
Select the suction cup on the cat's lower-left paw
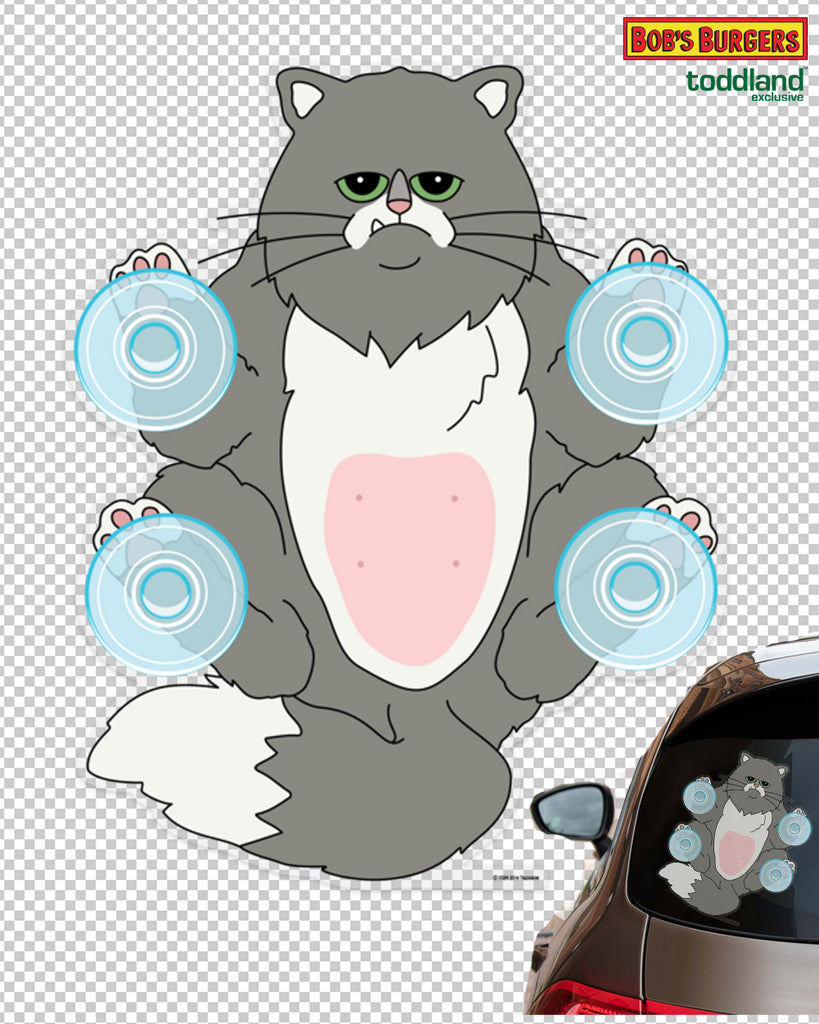point(166,594)
